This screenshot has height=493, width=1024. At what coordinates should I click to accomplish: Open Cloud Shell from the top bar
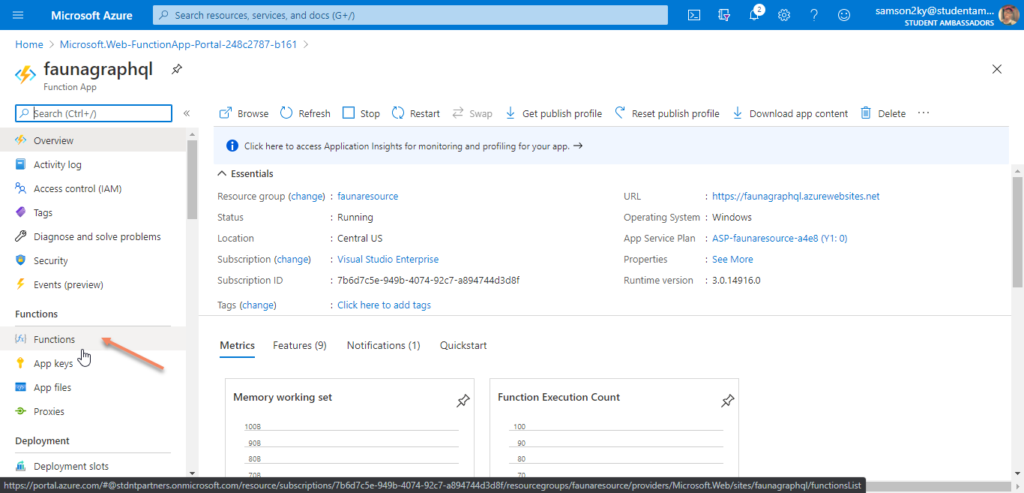coord(694,15)
